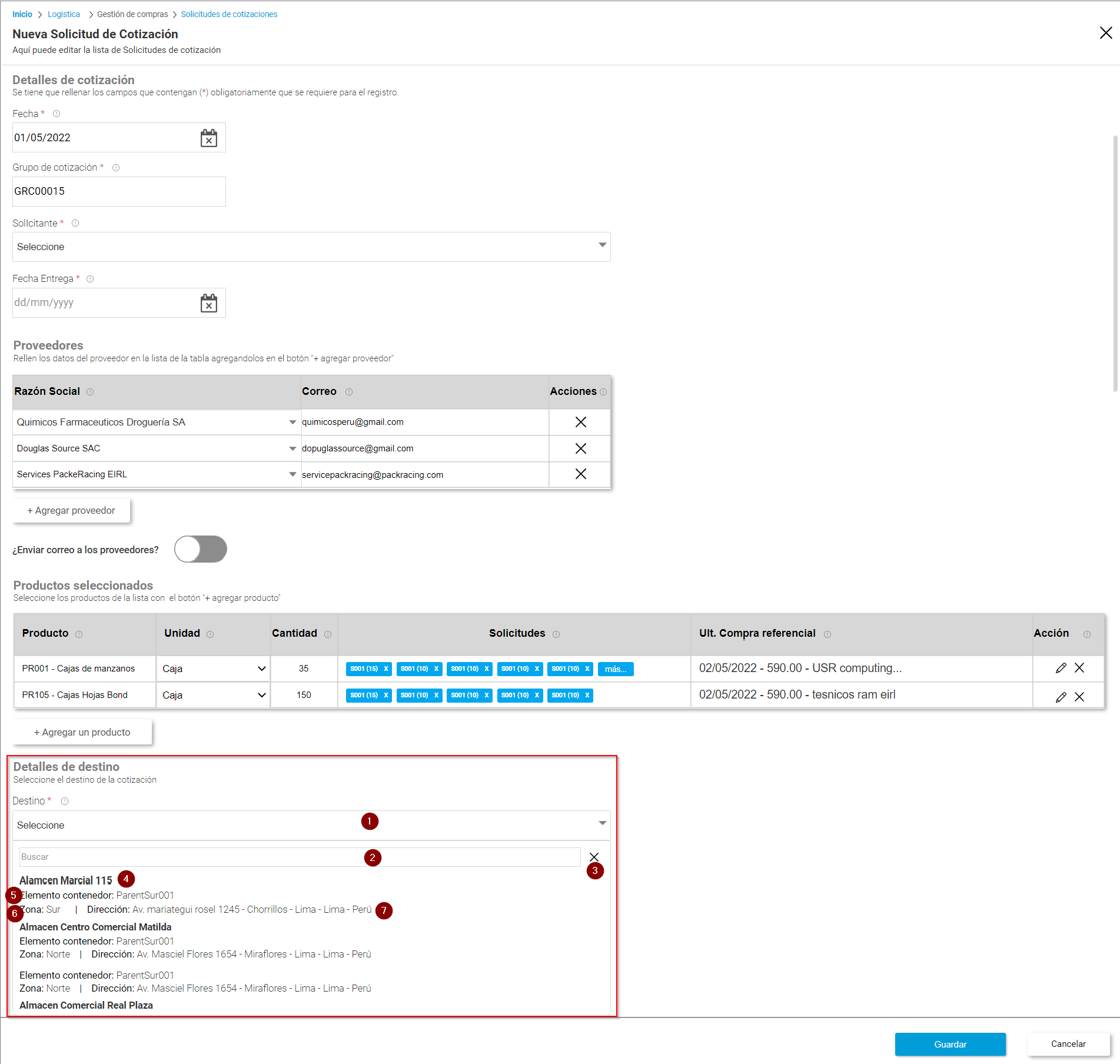Remove Douglas Source SAC supplier row
Screen dimensions: 1120x1064
pyautogui.click(x=580, y=448)
